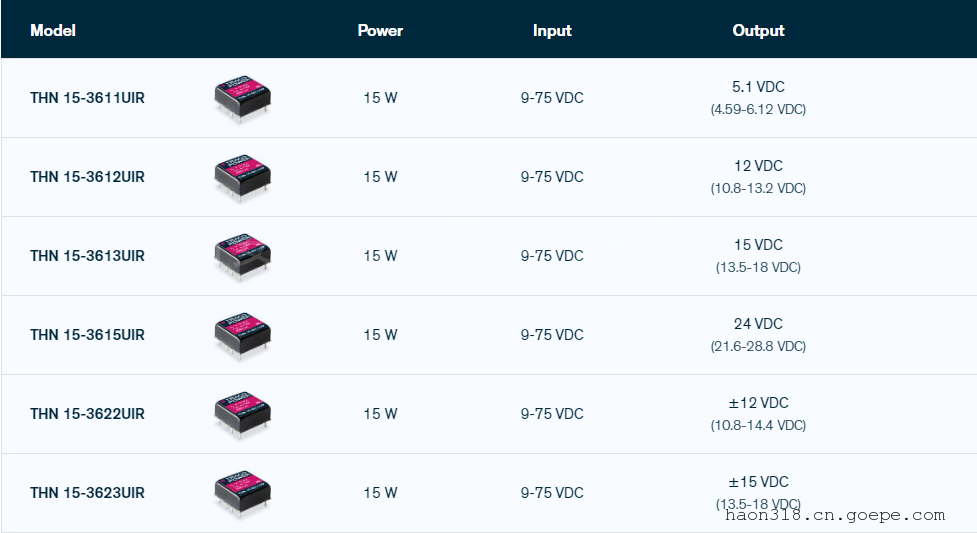Select model name THN 15-3622UIR
The width and height of the screenshot is (977, 533).
87,414
